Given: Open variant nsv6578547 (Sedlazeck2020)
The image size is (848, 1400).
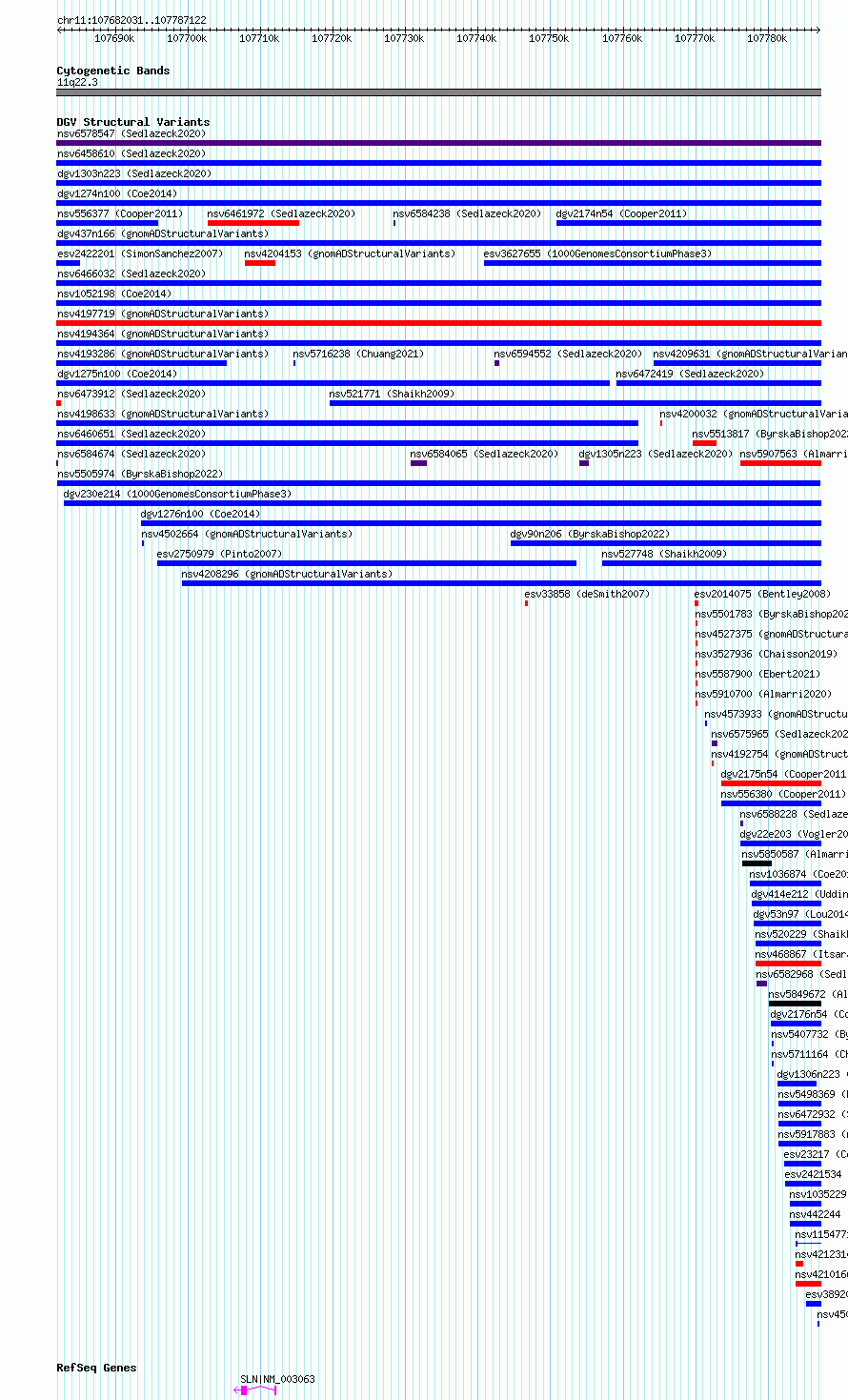Looking at the screenshot, I should [x=131, y=133].
